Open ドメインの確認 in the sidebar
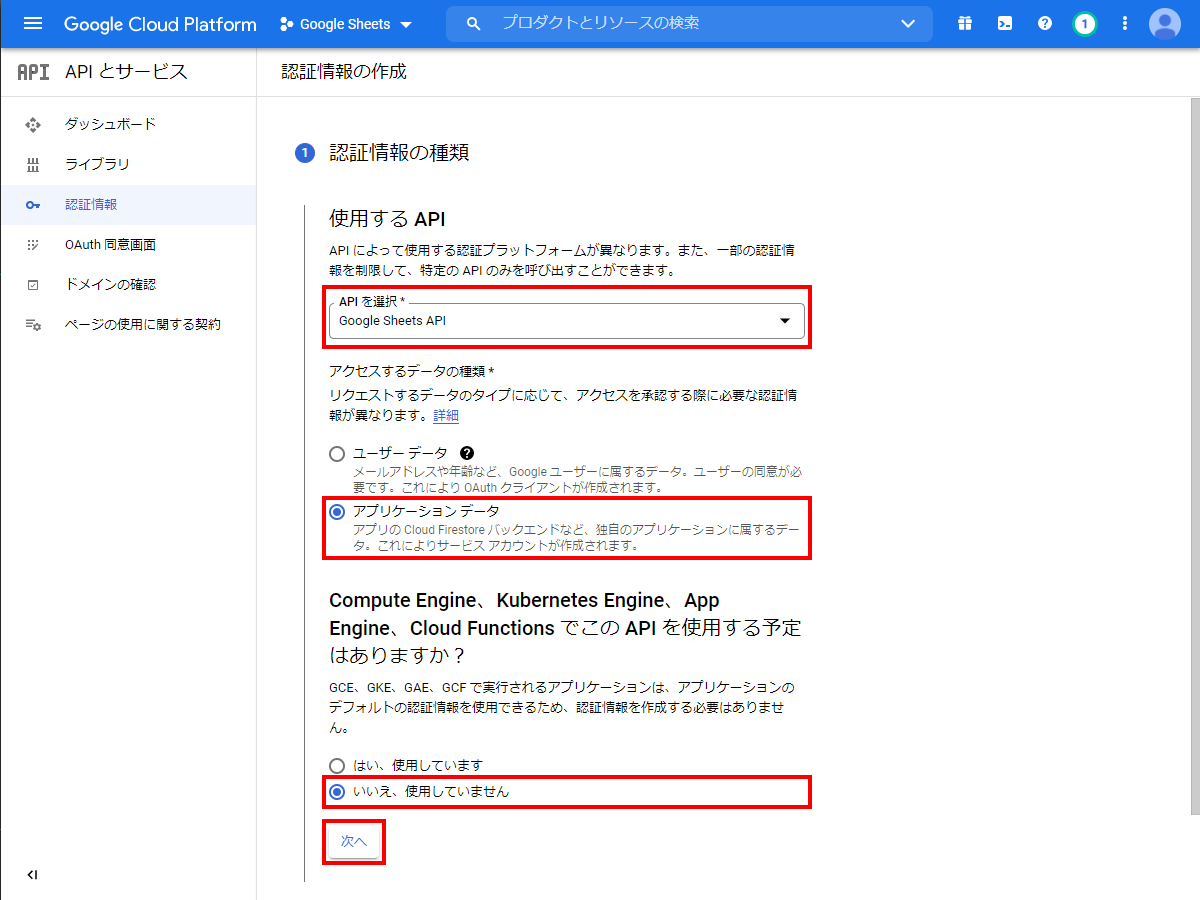This screenshot has width=1200, height=900. pos(128,284)
